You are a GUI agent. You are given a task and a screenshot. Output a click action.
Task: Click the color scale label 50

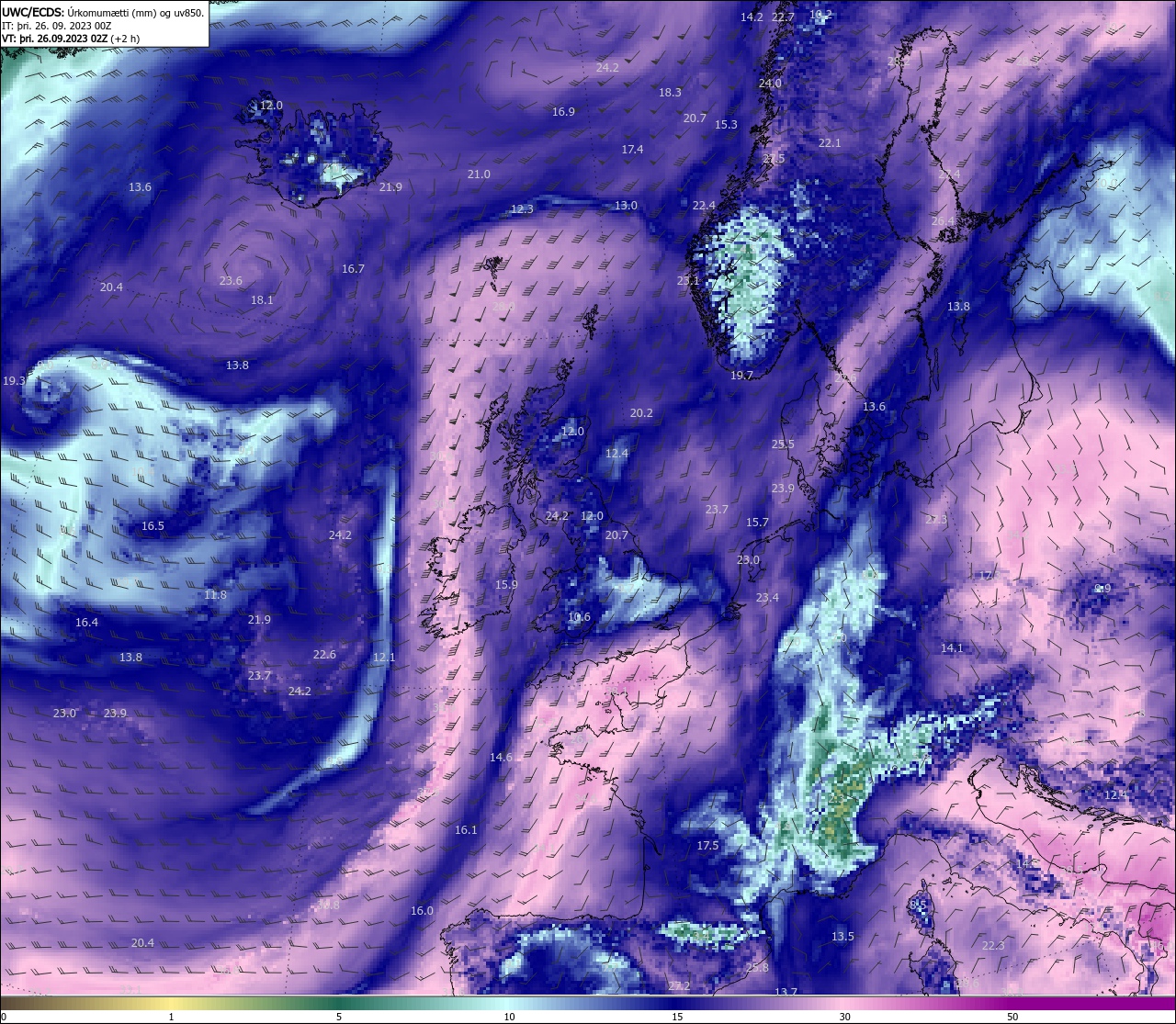[1012, 1017]
